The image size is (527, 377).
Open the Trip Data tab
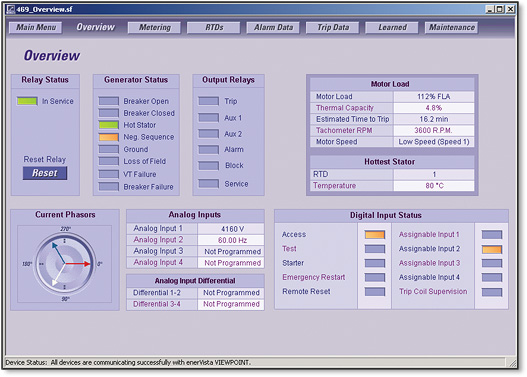tap(333, 28)
